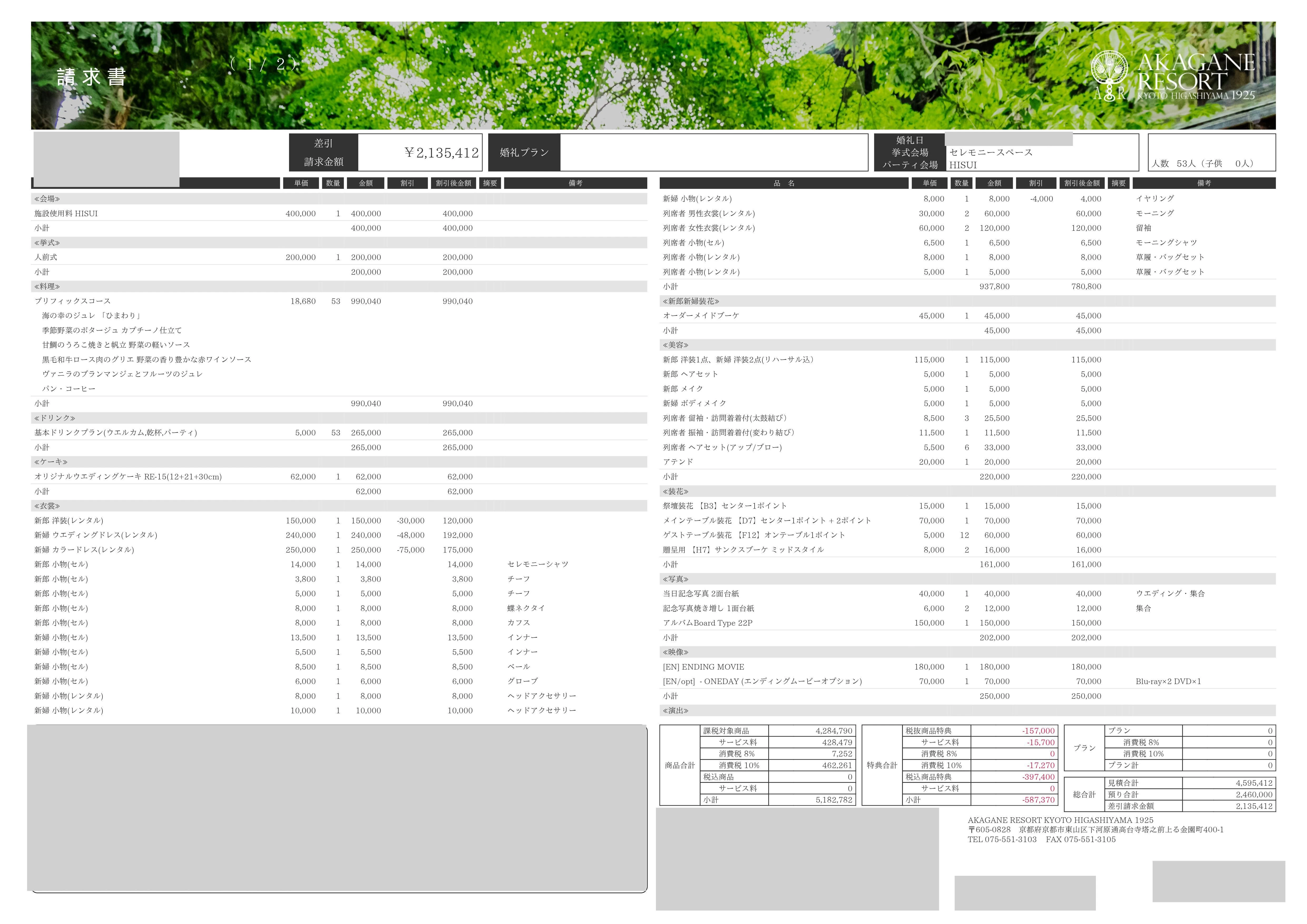Select the アルバムBoard Type 22P row
Screen dimensions: 1307x924
tap(968, 623)
